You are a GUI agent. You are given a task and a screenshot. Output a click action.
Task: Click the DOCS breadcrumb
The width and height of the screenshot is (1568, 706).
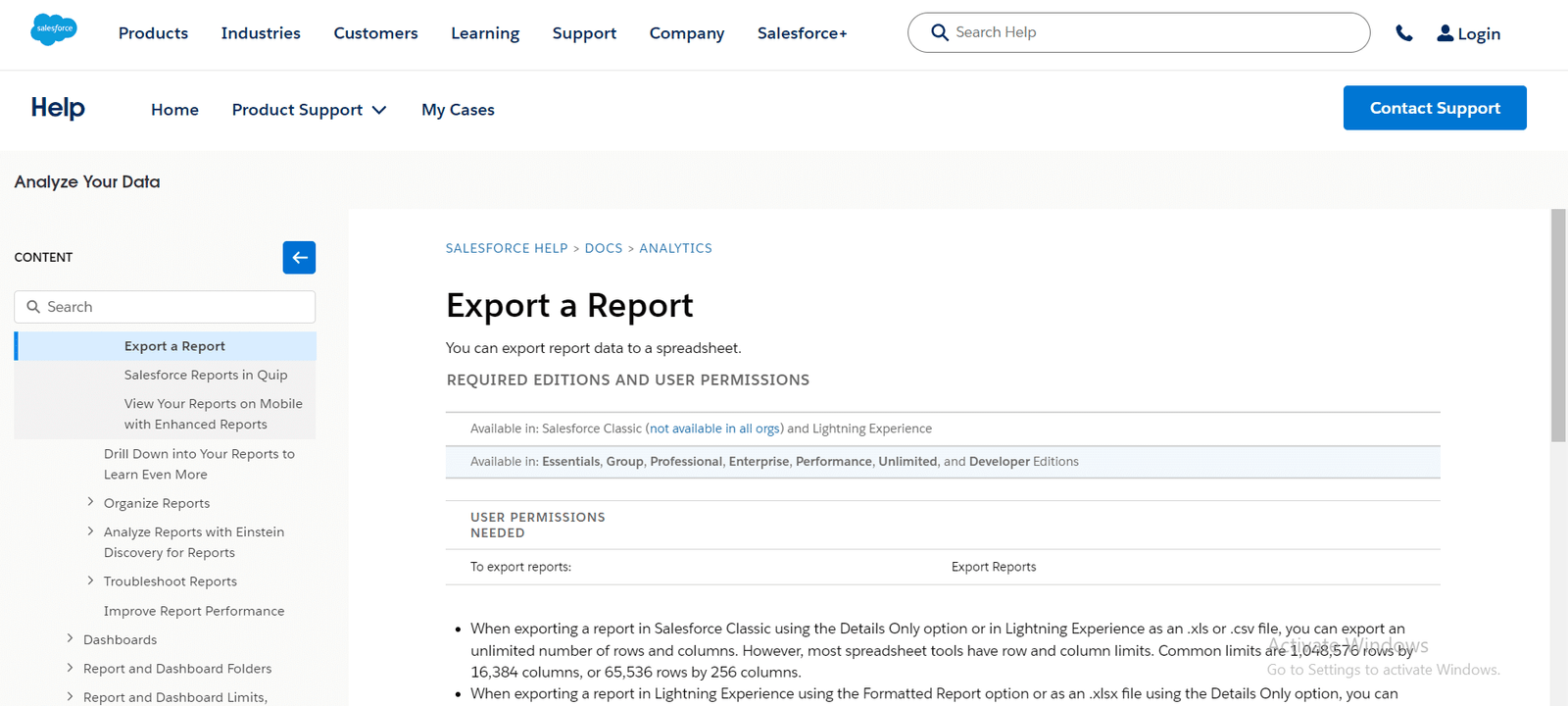(604, 248)
